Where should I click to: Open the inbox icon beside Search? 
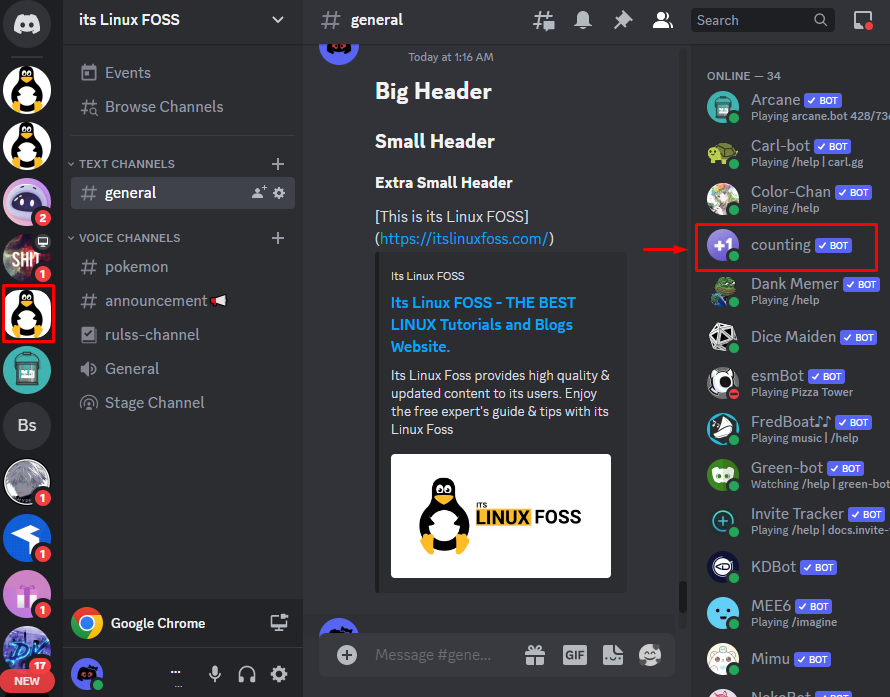863,20
